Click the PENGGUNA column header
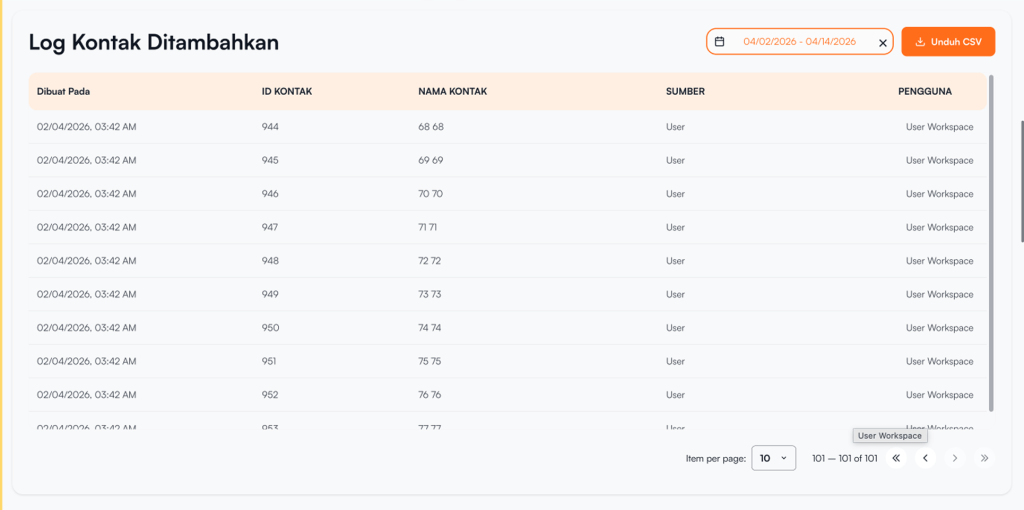This screenshot has width=1024, height=510. coord(925,91)
